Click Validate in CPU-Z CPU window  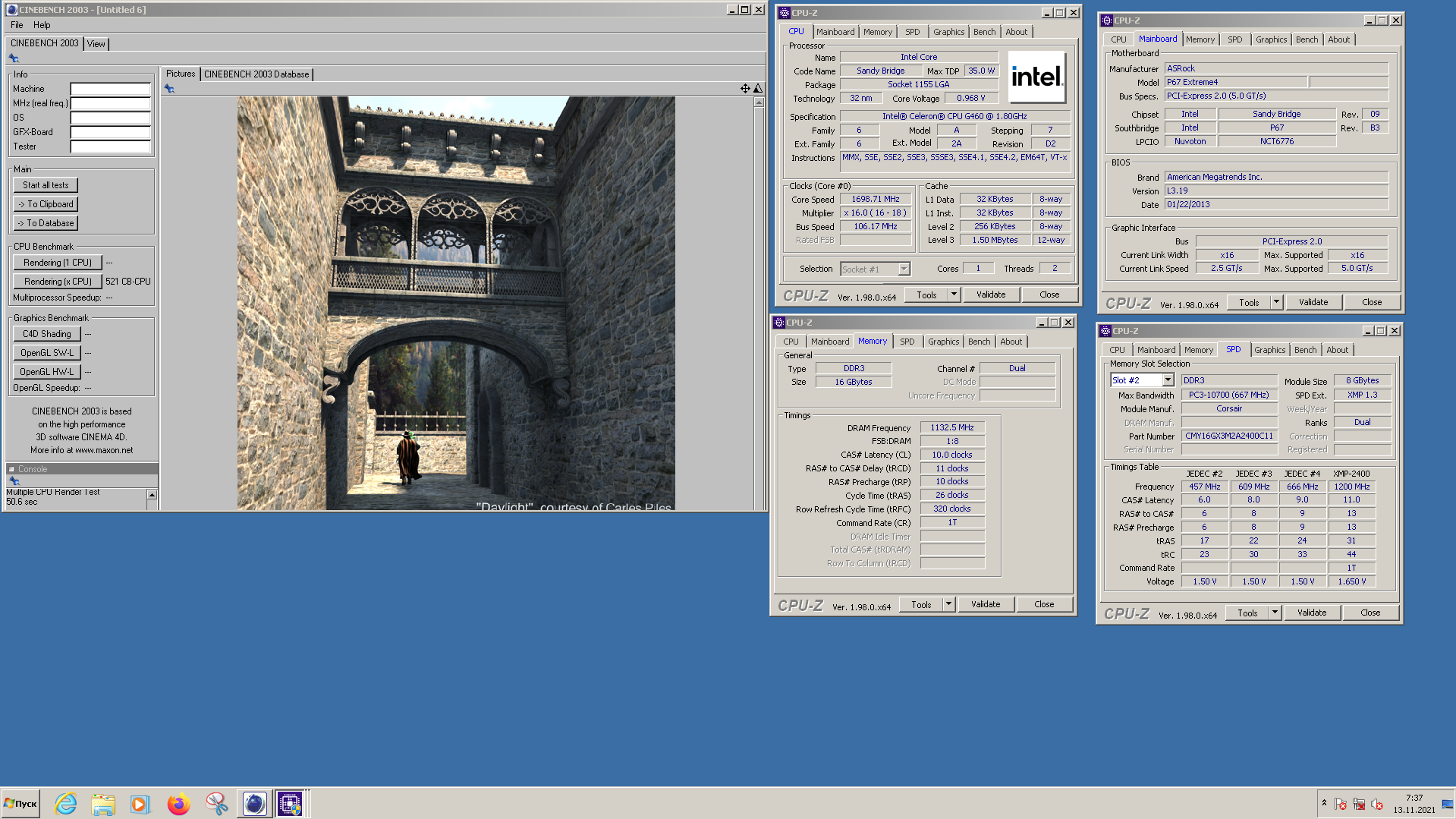tap(991, 295)
